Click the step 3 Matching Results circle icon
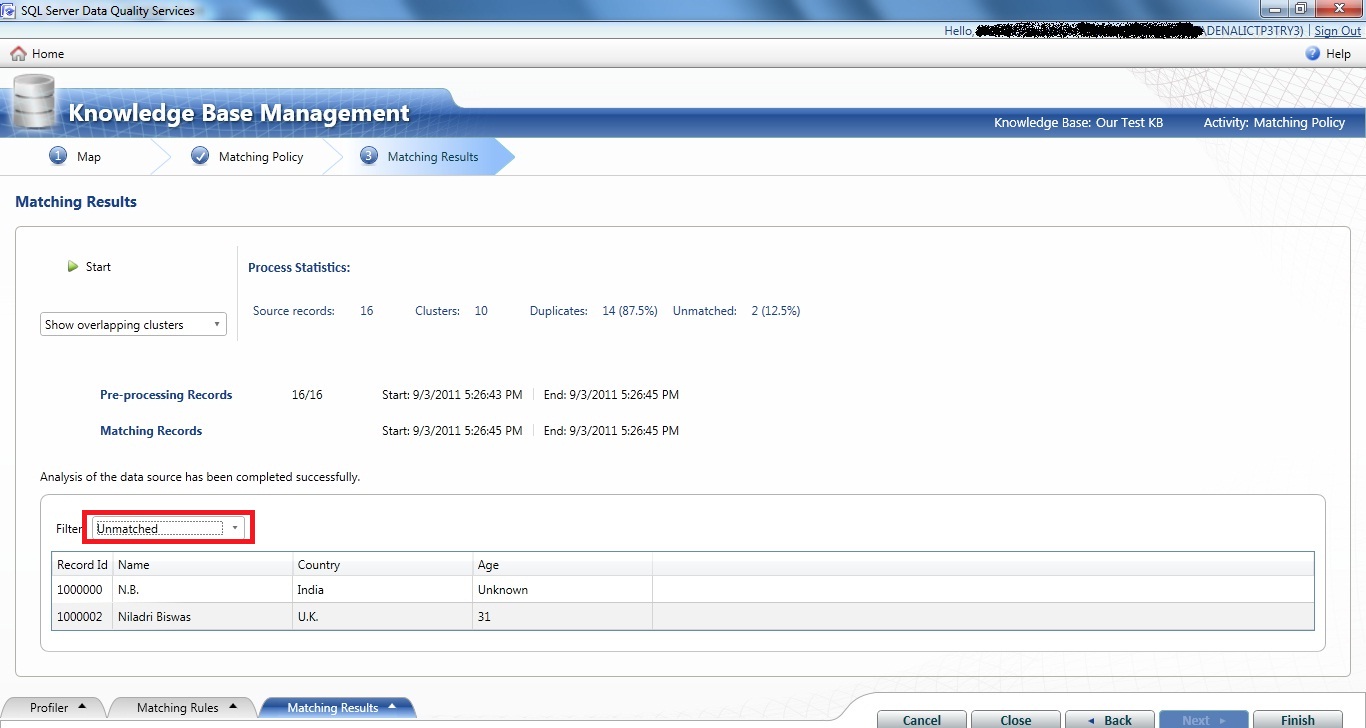 point(370,156)
